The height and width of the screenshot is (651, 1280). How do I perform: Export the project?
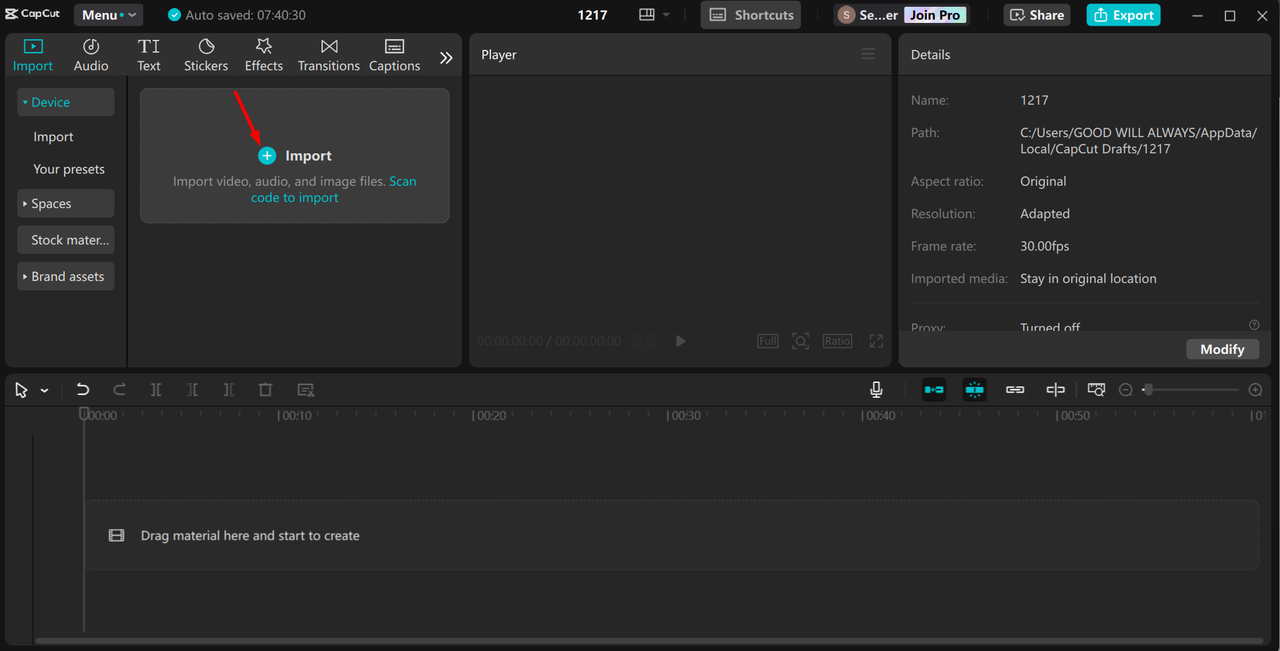click(1124, 15)
